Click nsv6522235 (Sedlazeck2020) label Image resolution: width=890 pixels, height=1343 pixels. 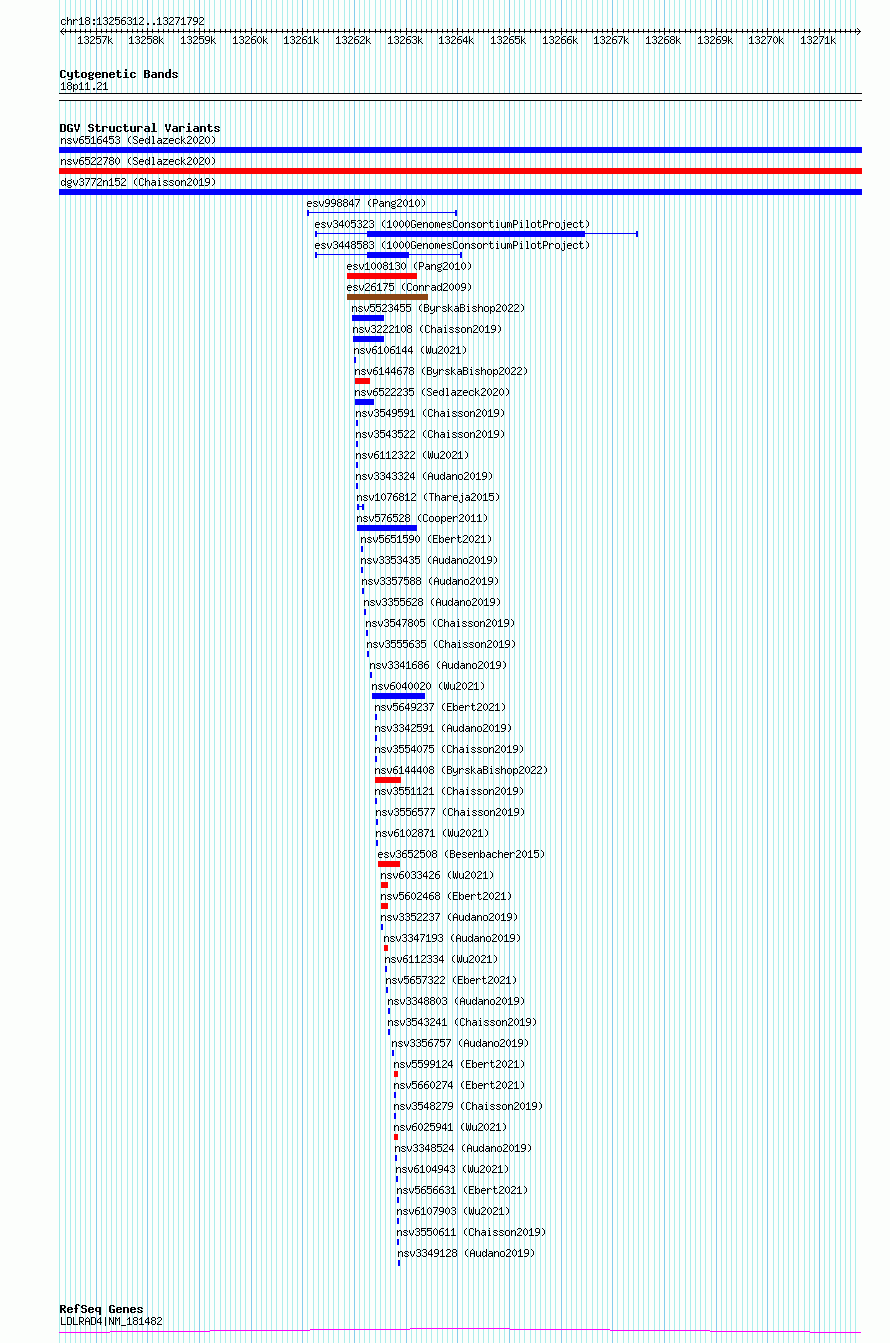pos(432,392)
